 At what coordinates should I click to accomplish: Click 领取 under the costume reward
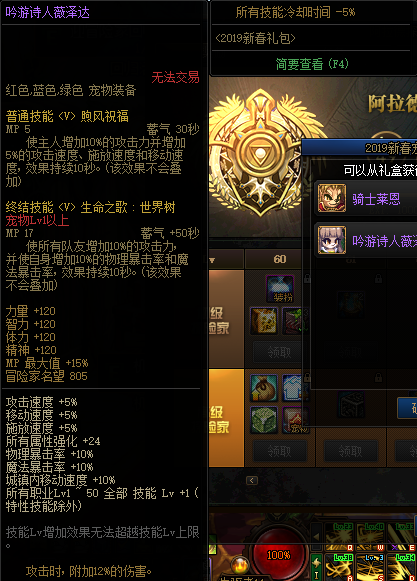(279, 352)
